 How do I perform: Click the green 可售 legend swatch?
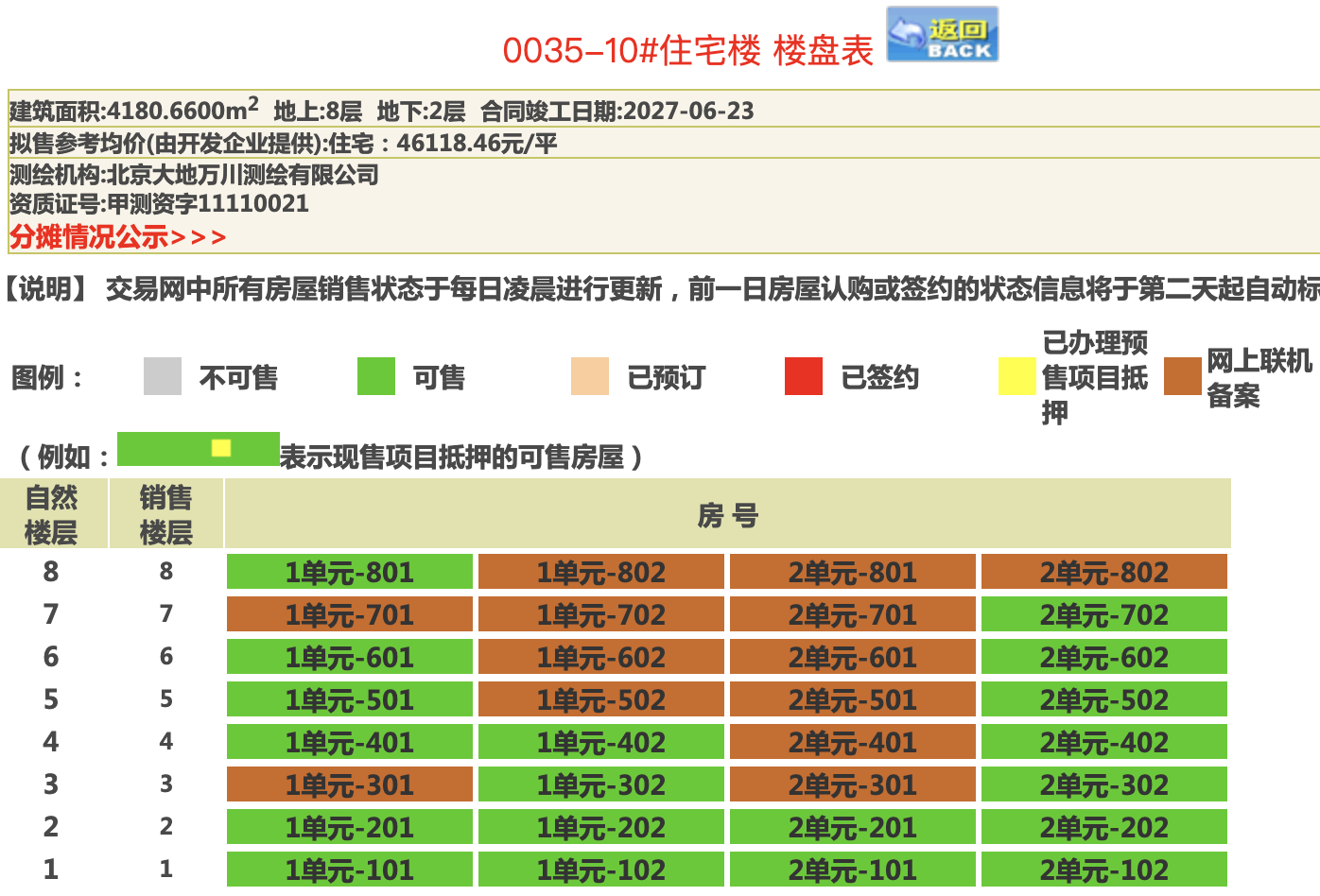click(375, 376)
